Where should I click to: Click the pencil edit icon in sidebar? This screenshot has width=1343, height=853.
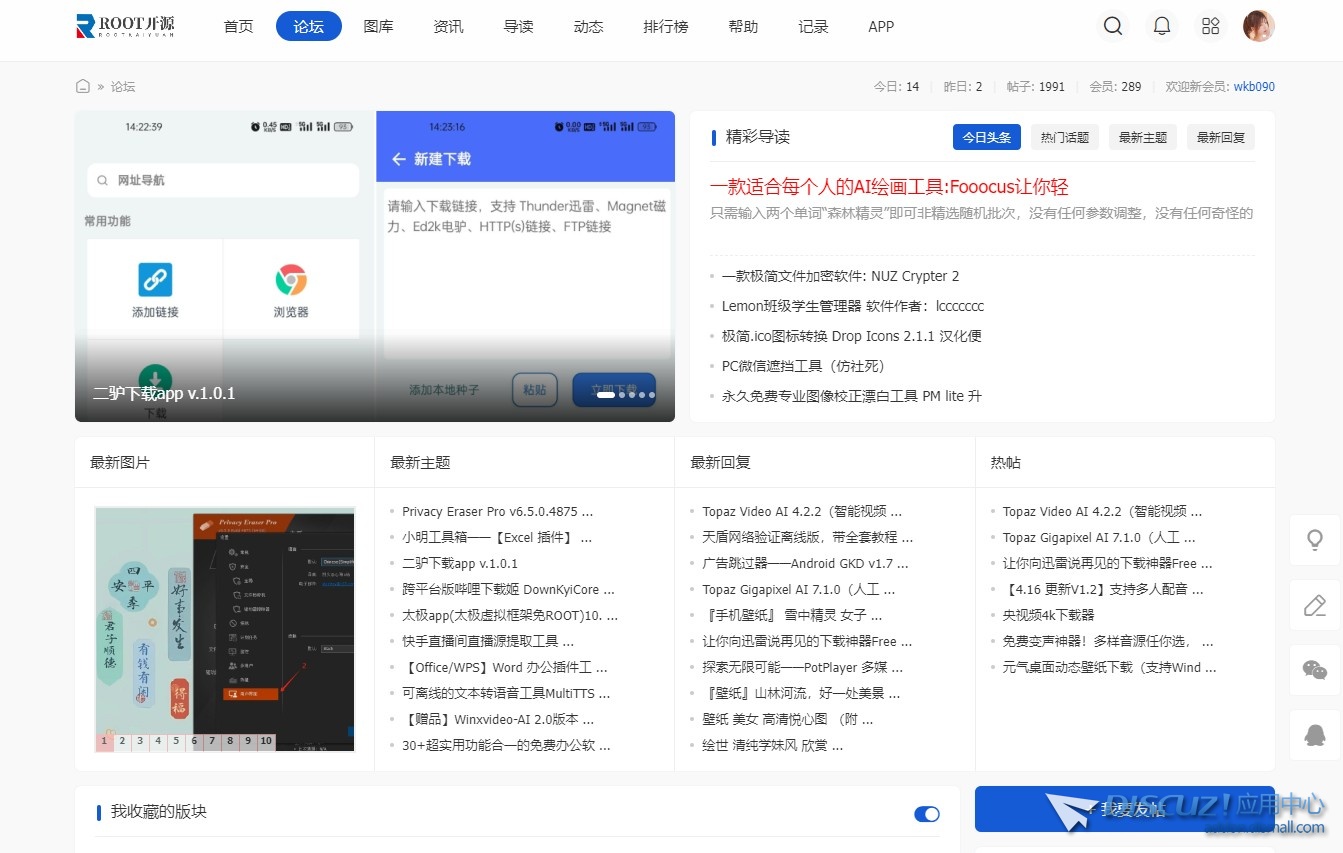(x=1315, y=605)
